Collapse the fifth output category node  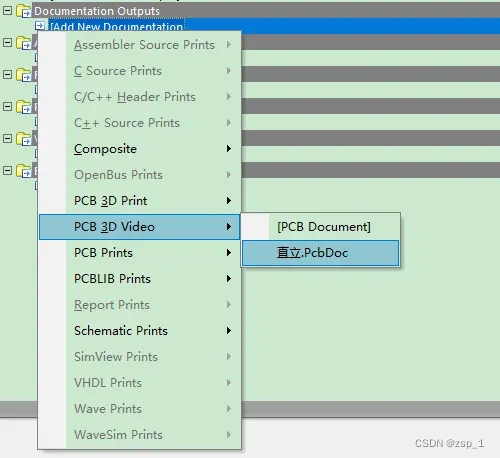[7, 138]
